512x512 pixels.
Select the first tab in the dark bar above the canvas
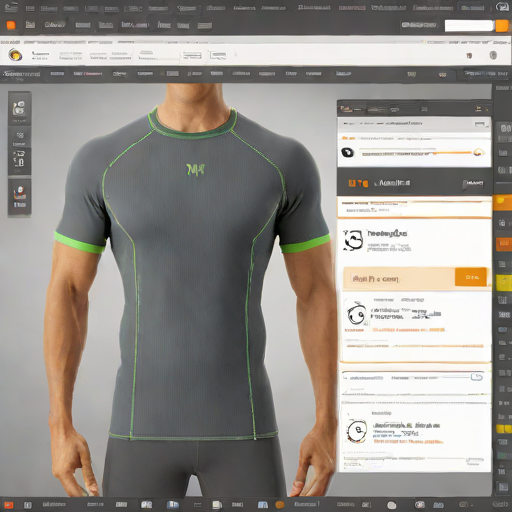pos(21,74)
